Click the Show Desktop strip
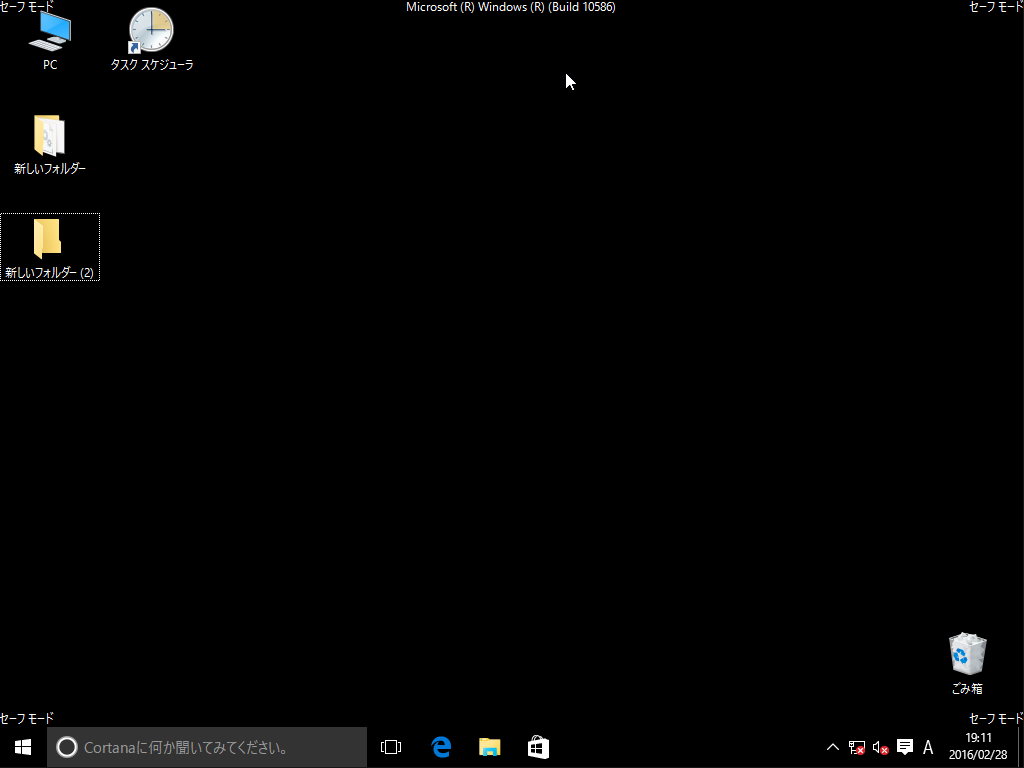This screenshot has width=1024, height=768. coord(1020,747)
